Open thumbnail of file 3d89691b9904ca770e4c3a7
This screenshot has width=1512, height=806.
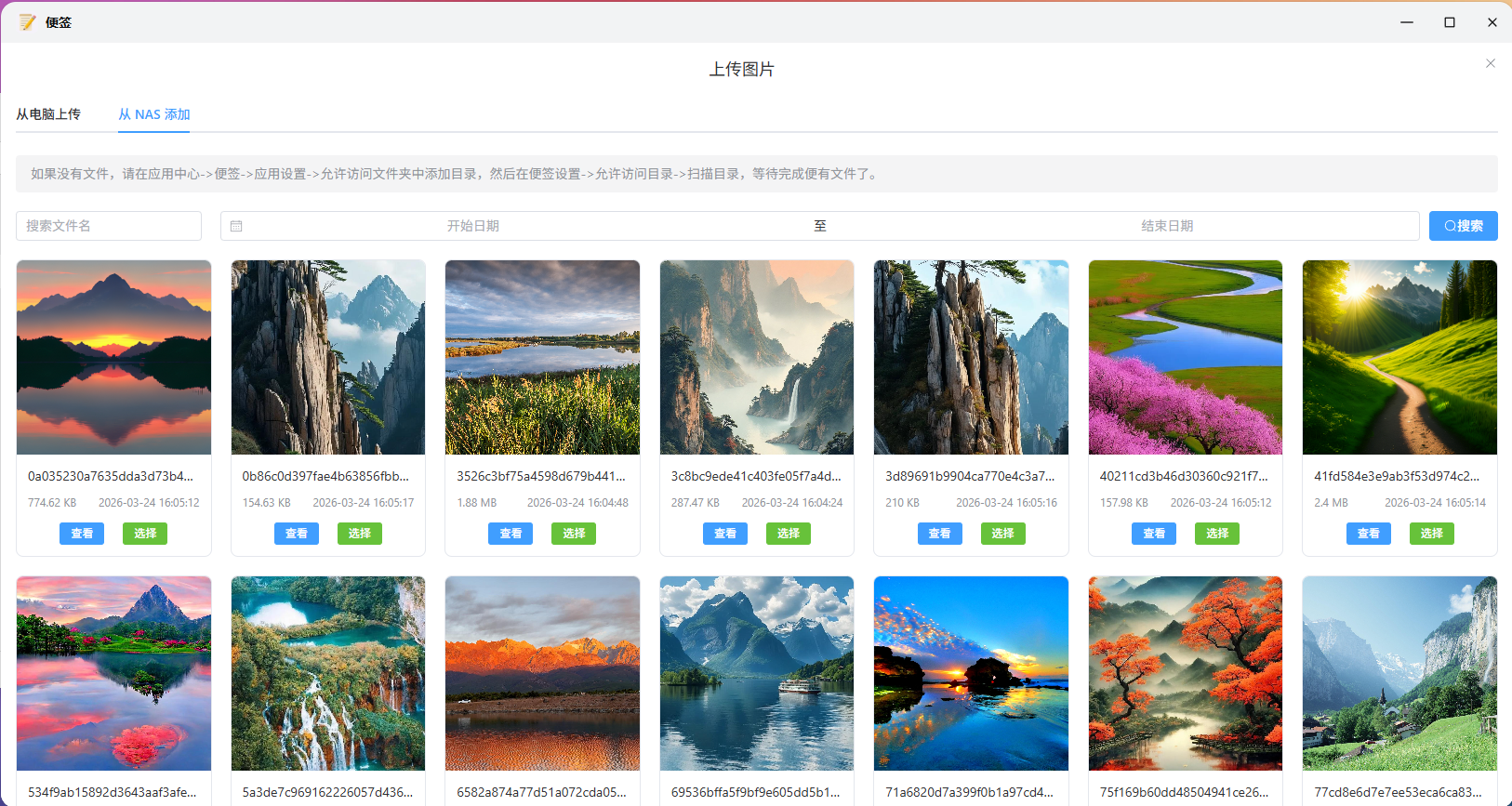(971, 357)
